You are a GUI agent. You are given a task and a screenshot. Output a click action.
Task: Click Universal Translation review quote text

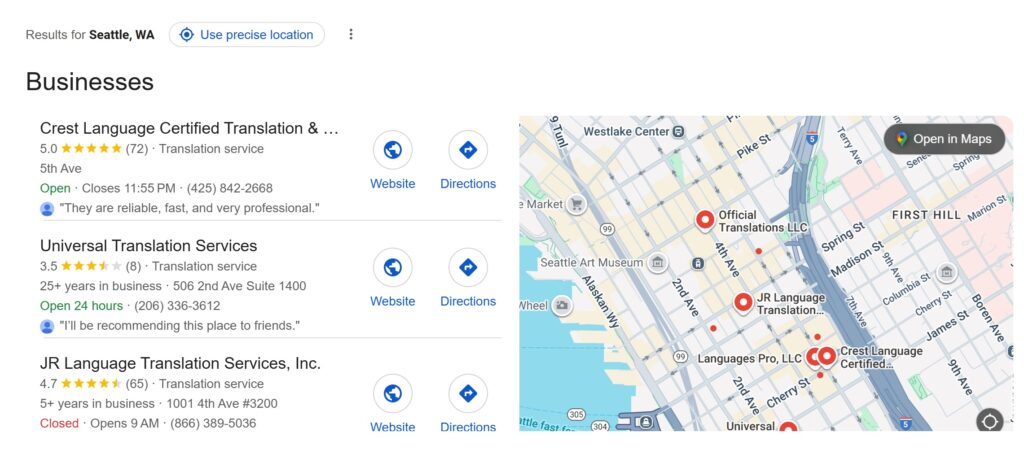pyautogui.click(x=179, y=326)
